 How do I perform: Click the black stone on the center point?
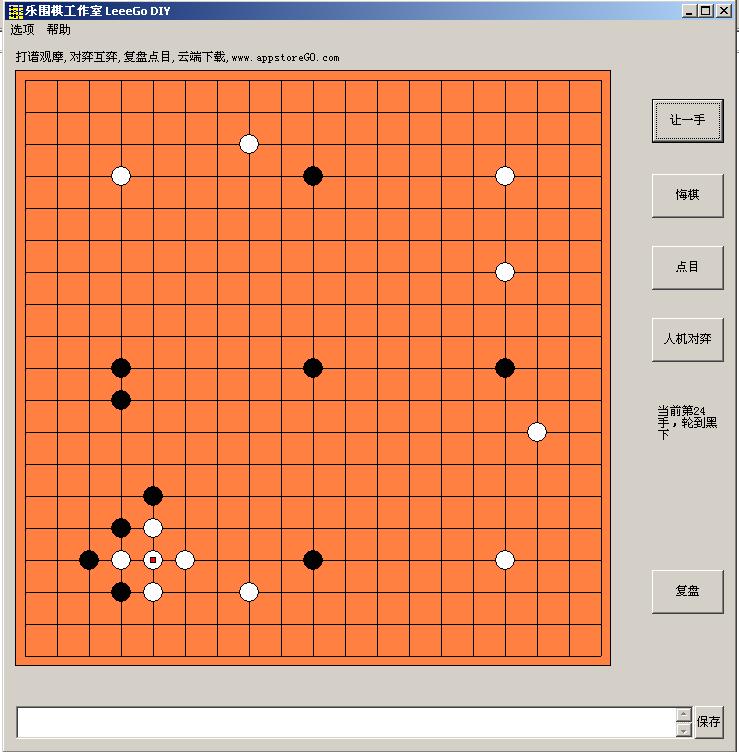[x=313, y=368]
